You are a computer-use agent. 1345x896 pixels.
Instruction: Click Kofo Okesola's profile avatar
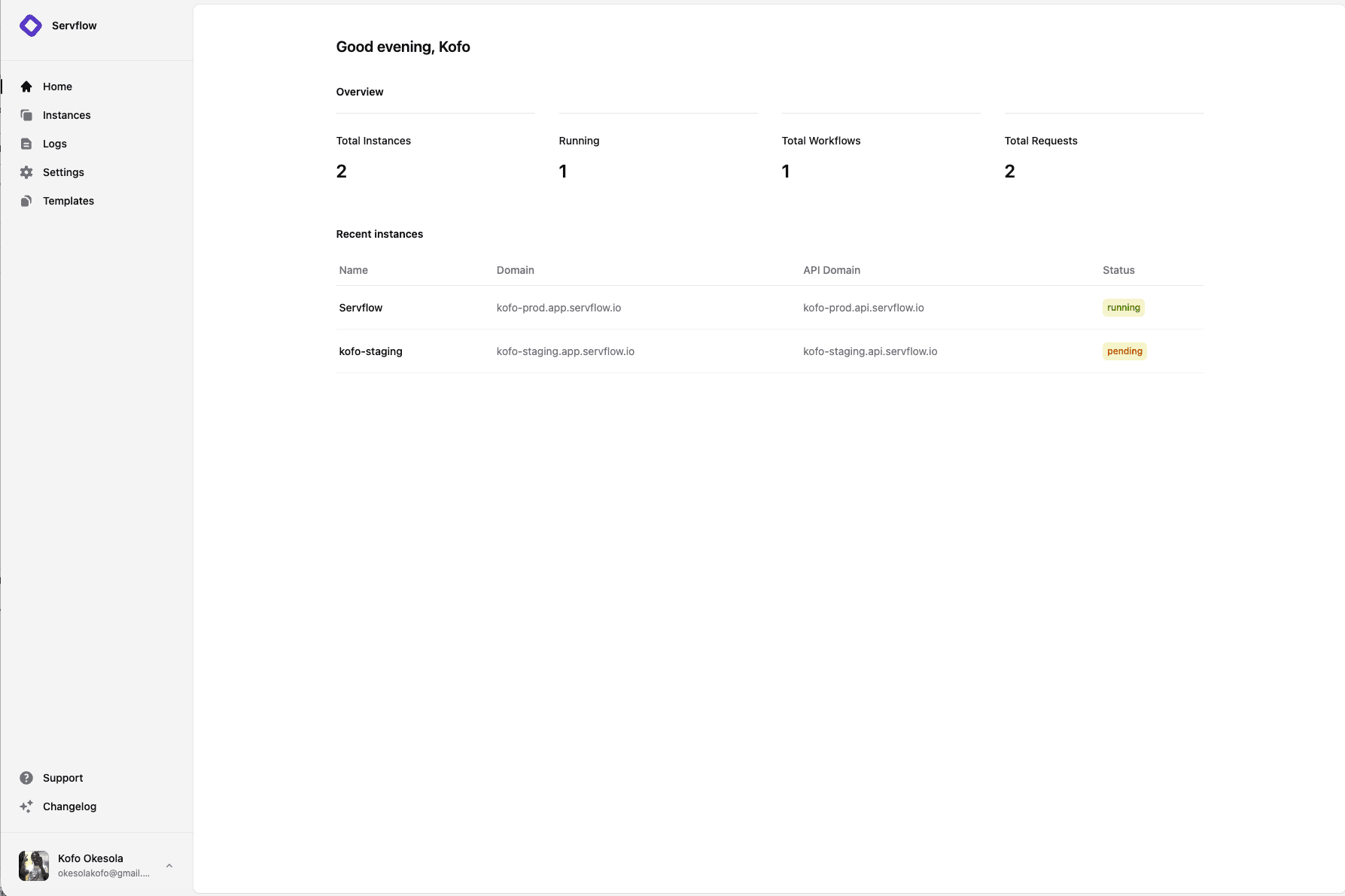(x=33, y=865)
